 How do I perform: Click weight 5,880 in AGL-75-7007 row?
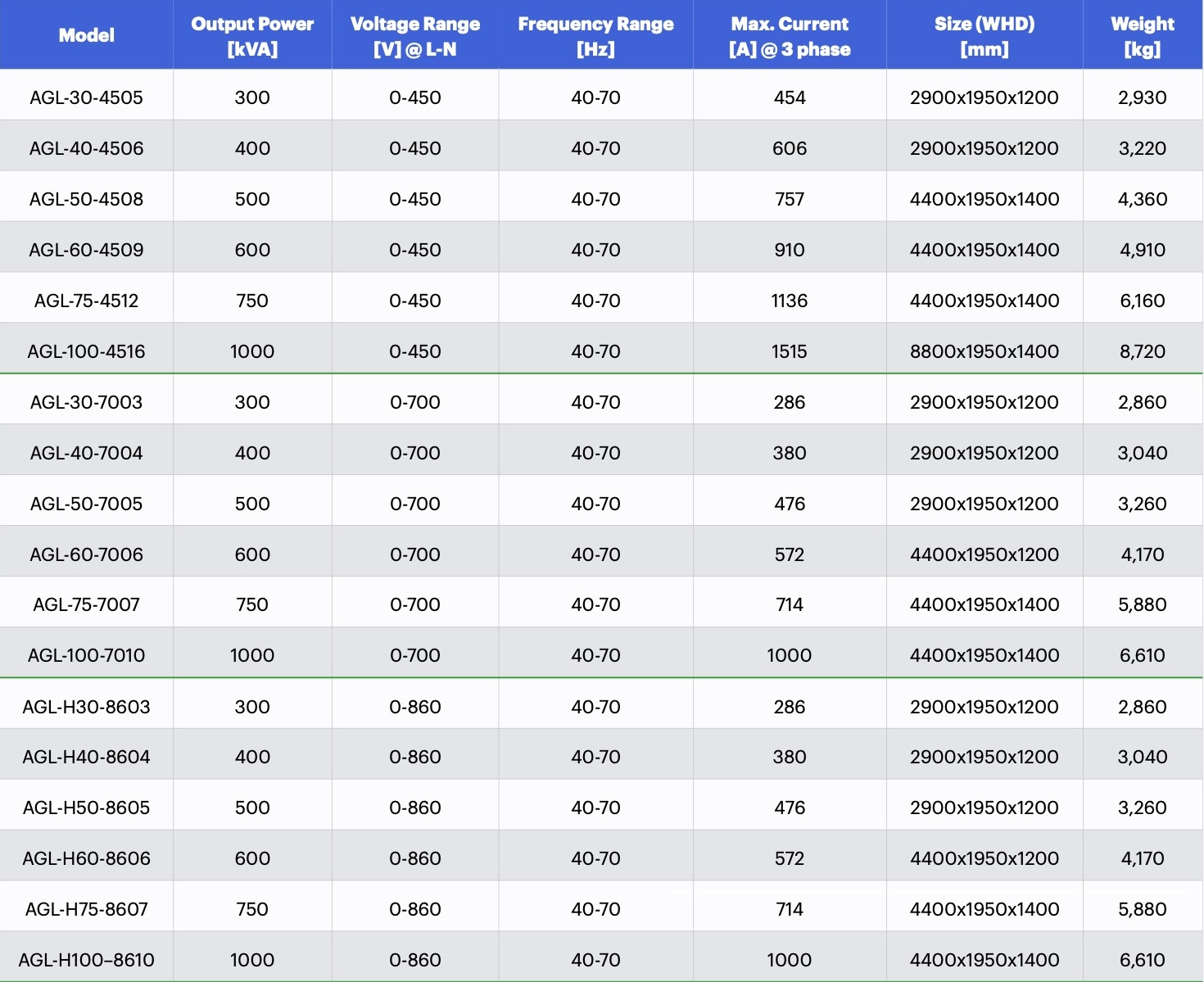point(1143,604)
